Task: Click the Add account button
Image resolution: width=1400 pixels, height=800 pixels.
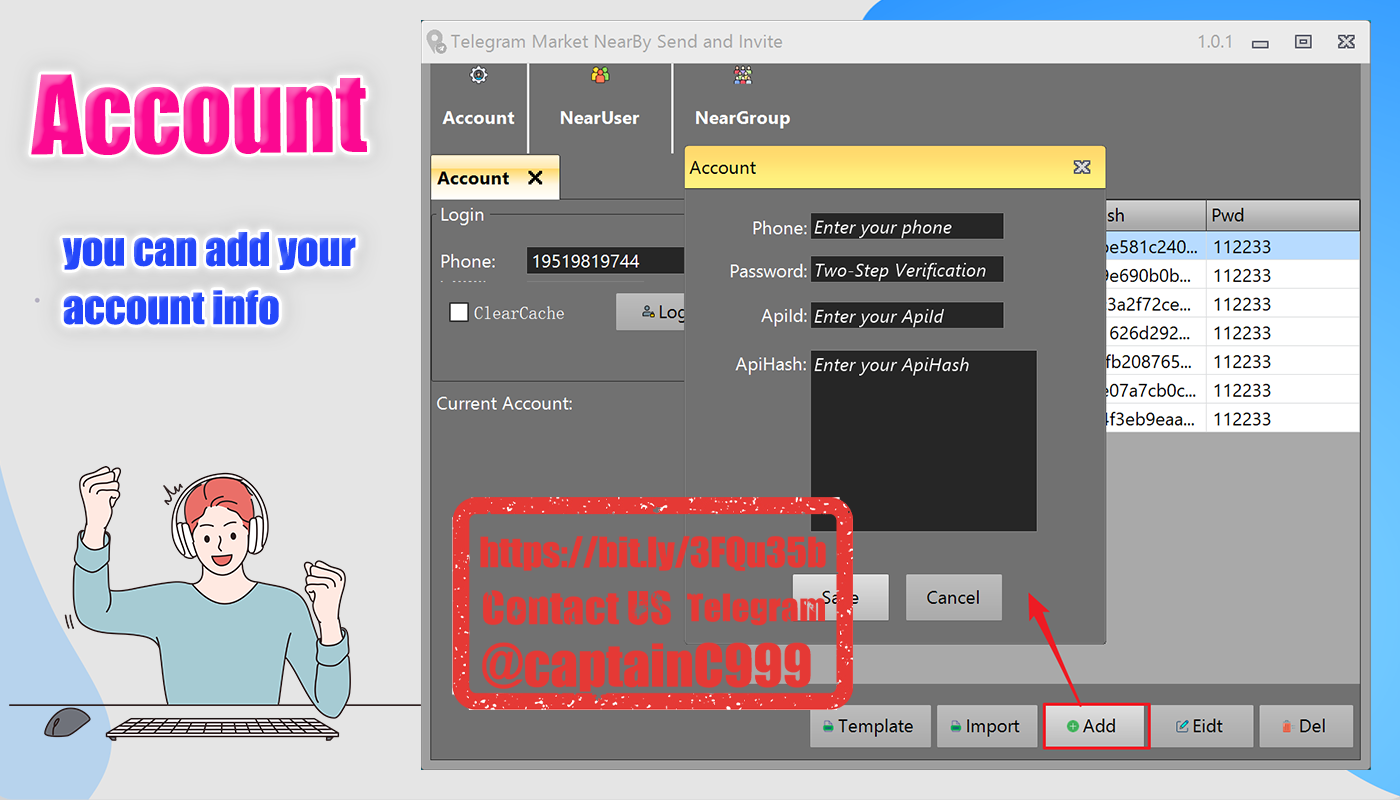Action: (1096, 726)
